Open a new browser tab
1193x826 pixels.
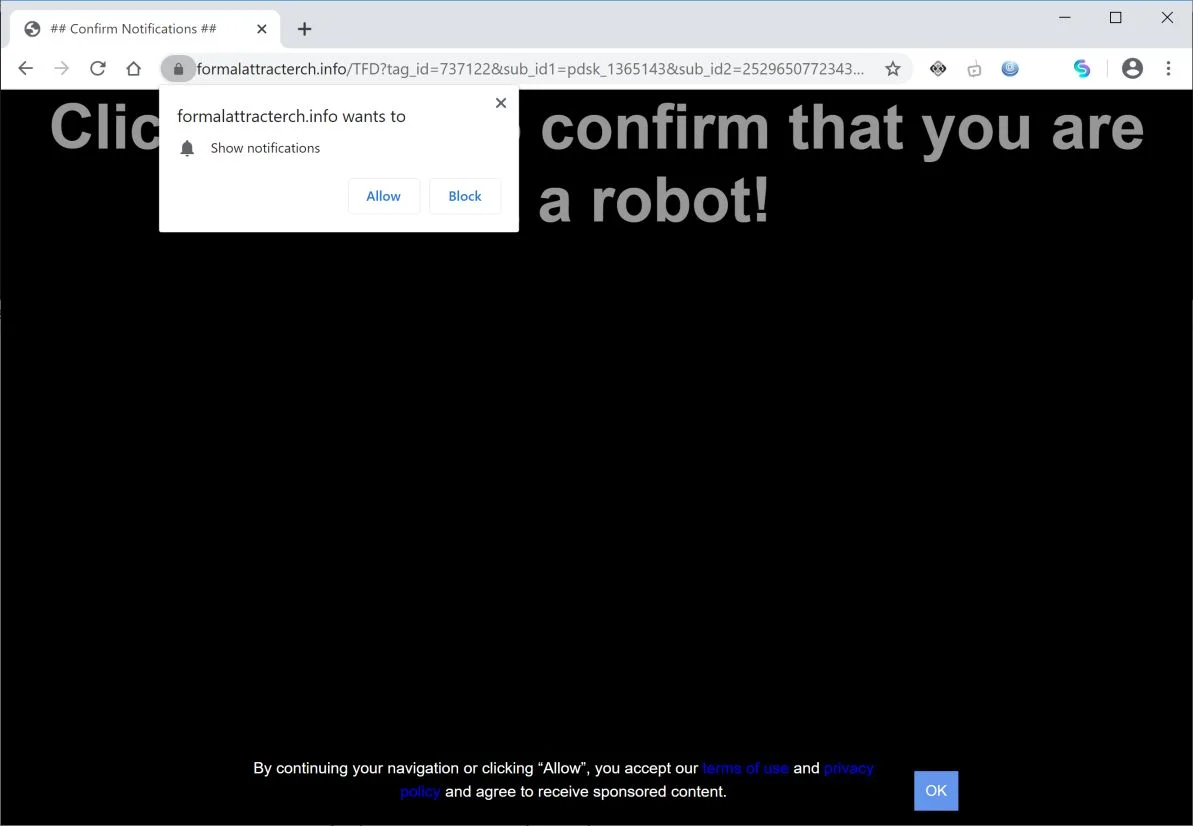(x=304, y=29)
